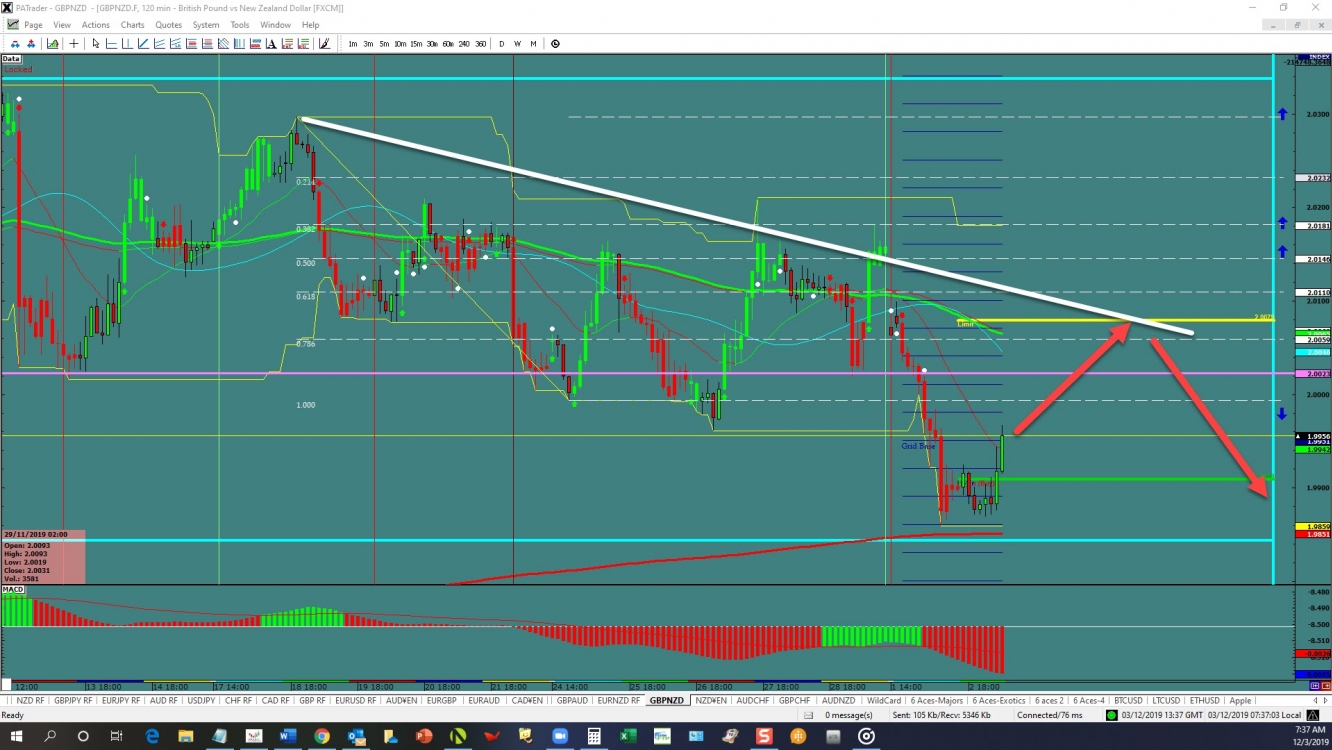Click the '0 message(s)' status bar entry
This screenshot has height=750, width=1332.
(848, 715)
